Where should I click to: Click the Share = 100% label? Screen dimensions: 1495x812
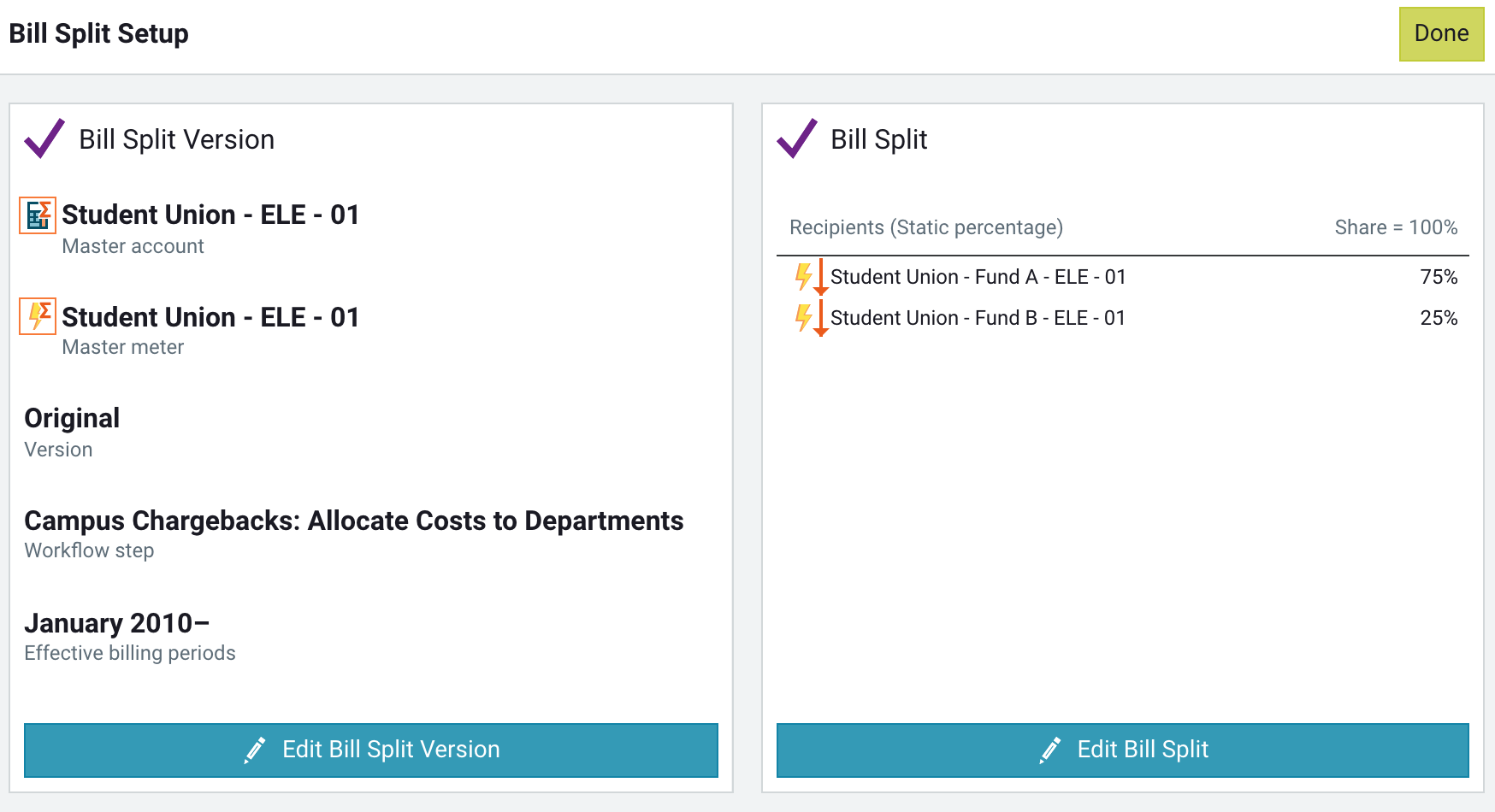click(x=1396, y=227)
